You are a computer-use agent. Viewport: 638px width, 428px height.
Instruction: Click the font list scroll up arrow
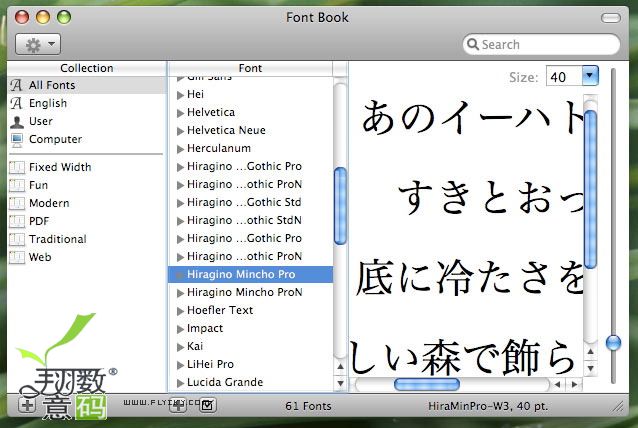(x=340, y=367)
